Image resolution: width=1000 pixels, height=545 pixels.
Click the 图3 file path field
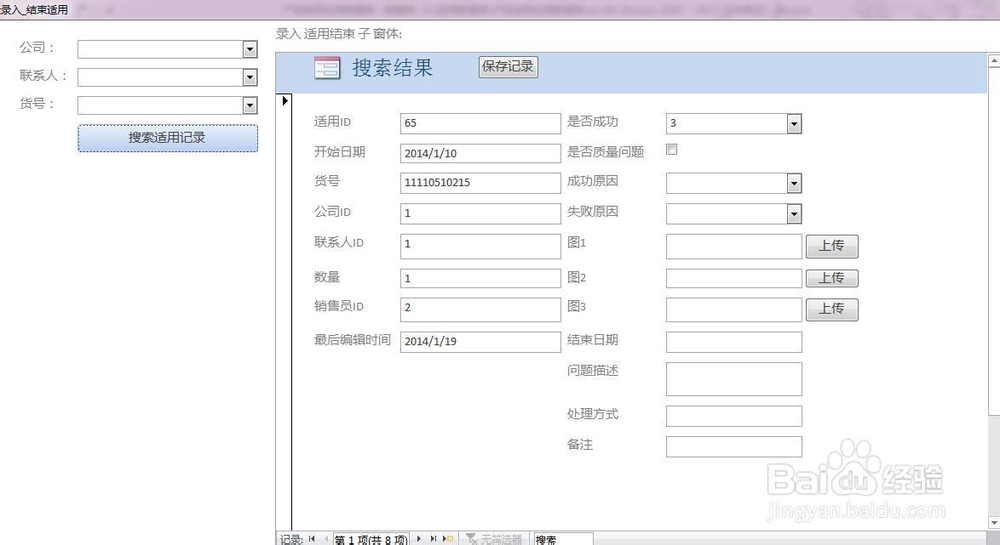point(733,309)
